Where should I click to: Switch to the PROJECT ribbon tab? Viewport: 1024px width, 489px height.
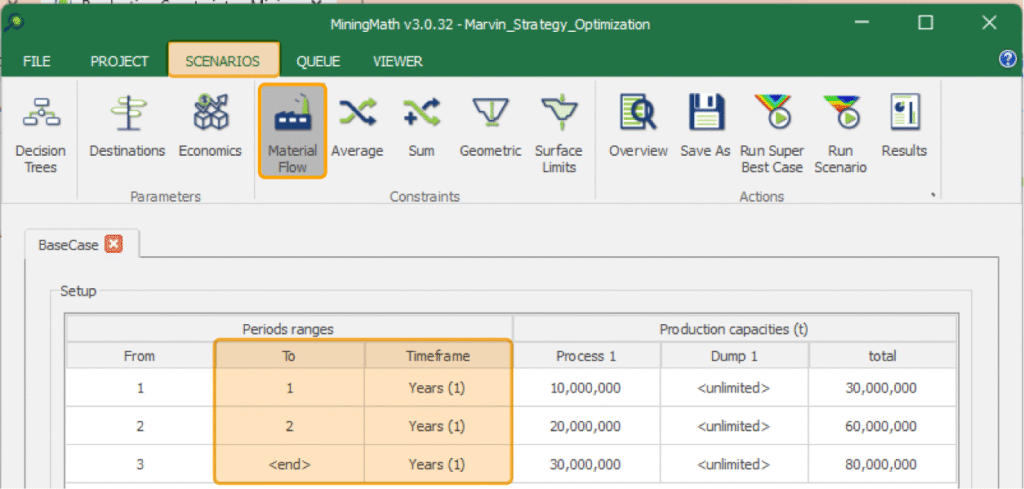(x=119, y=61)
